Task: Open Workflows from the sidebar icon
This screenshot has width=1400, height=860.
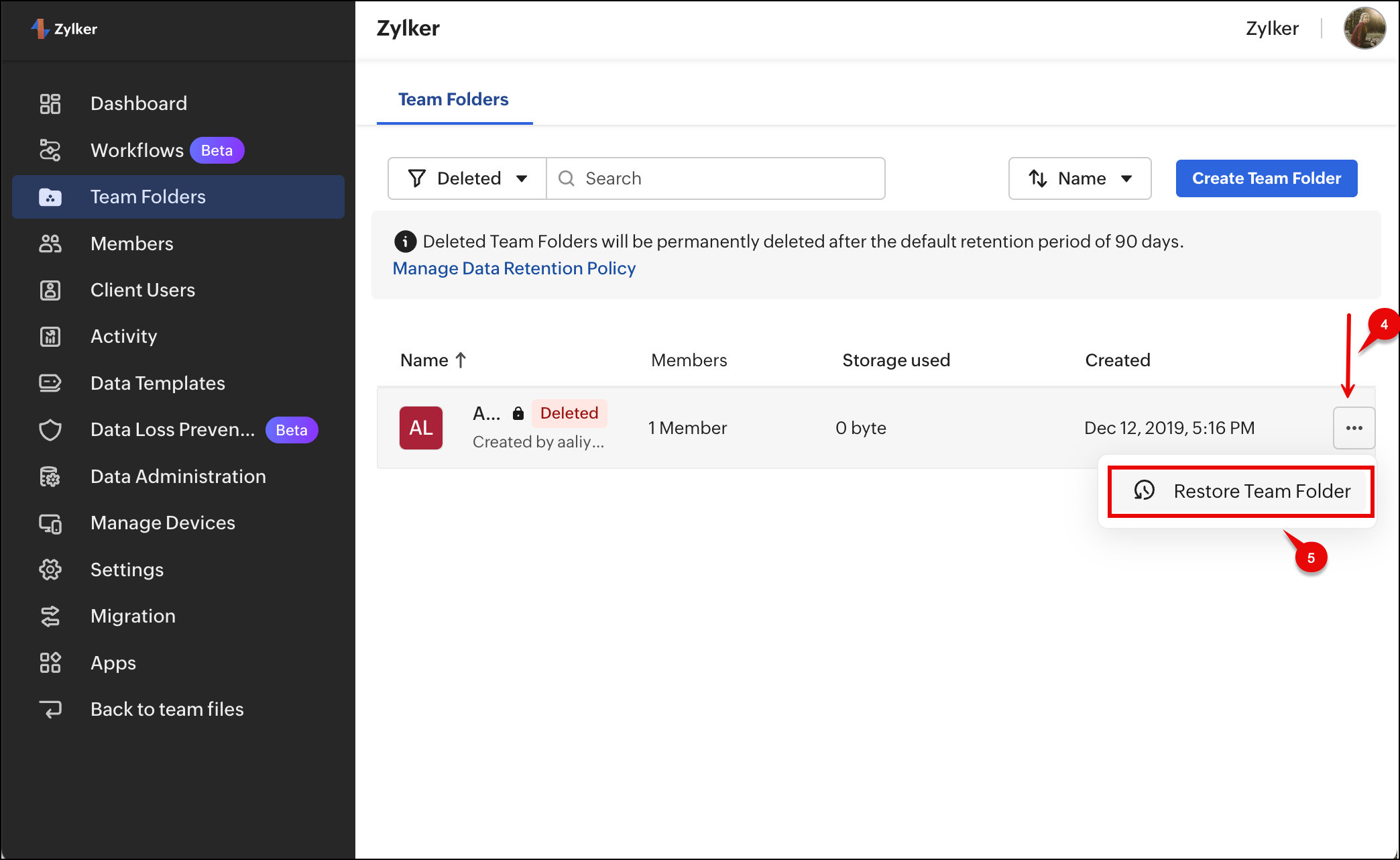Action: point(50,150)
